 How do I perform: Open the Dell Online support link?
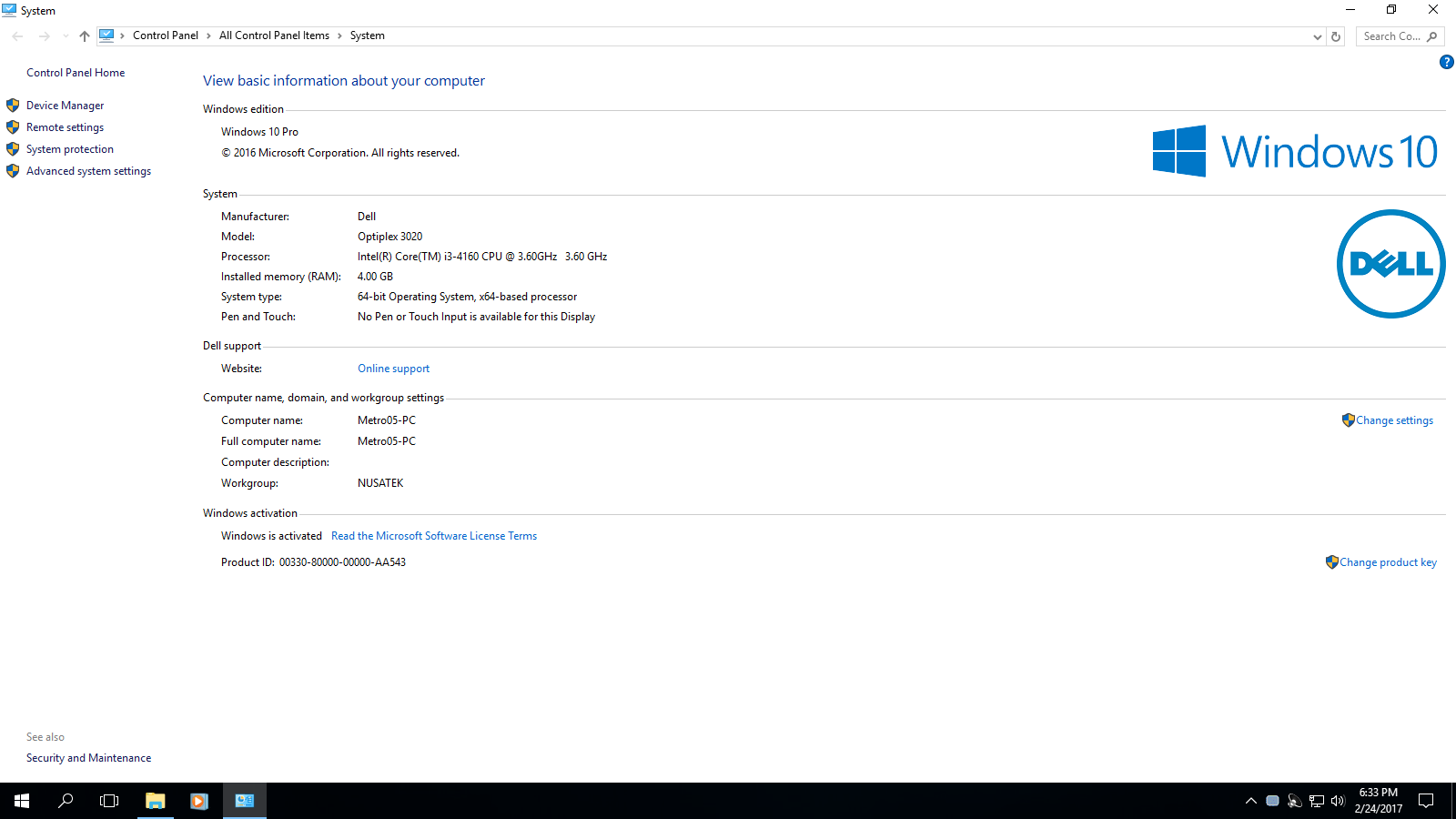[x=393, y=369]
